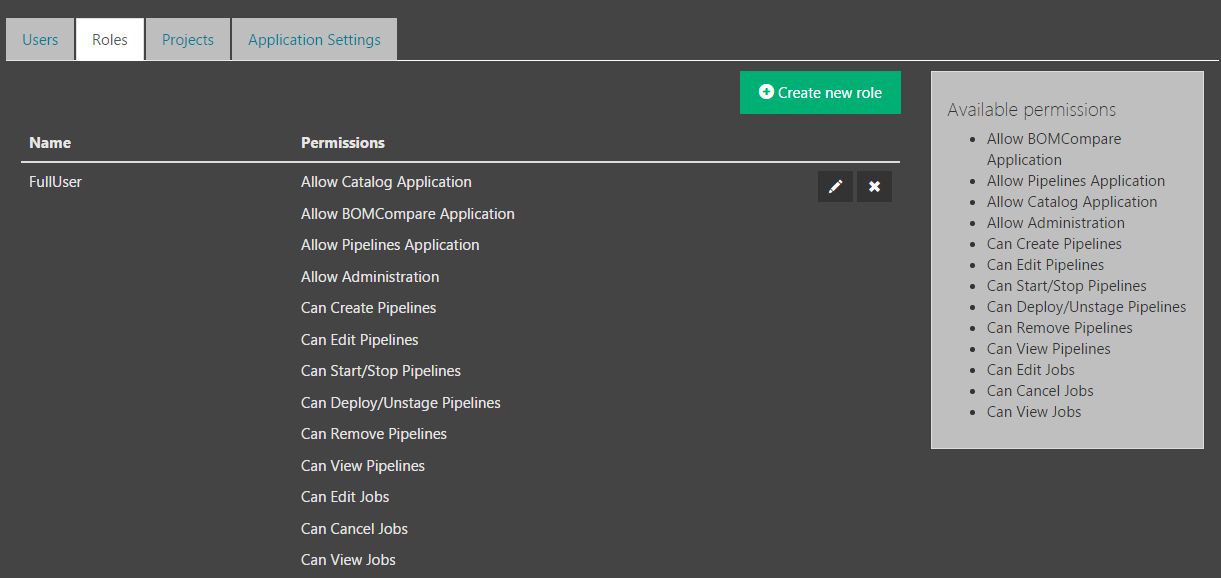The height and width of the screenshot is (578, 1221).
Task: Click the Permissions column header
Action: (343, 143)
